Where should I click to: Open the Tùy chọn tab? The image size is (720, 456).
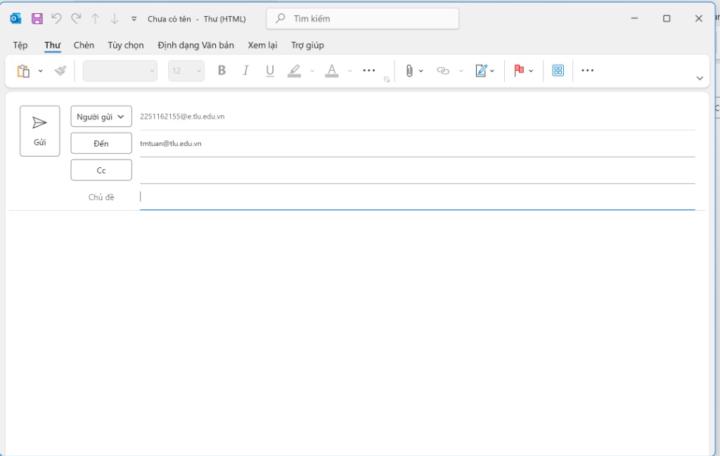(x=126, y=45)
